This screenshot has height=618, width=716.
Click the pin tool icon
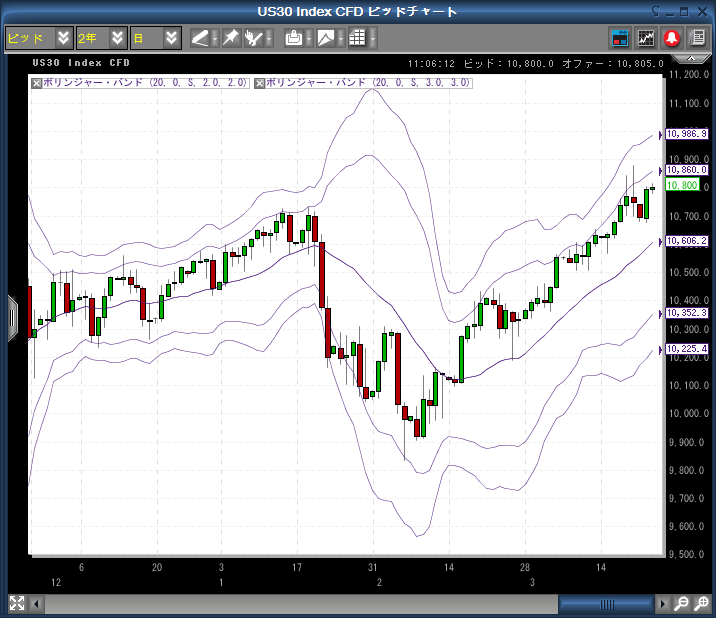click(x=230, y=38)
